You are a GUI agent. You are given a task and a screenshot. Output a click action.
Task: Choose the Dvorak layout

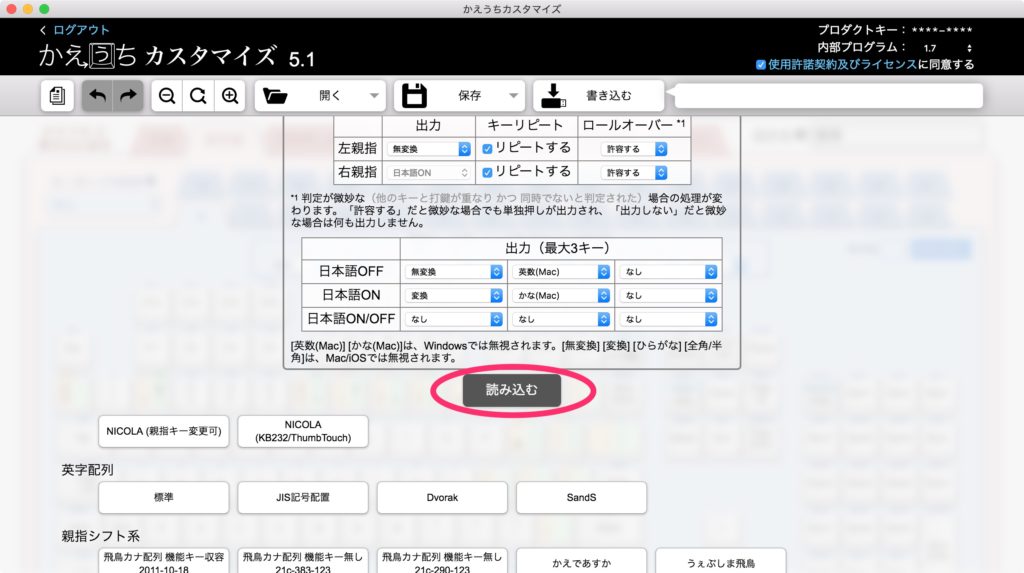click(442, 497)
